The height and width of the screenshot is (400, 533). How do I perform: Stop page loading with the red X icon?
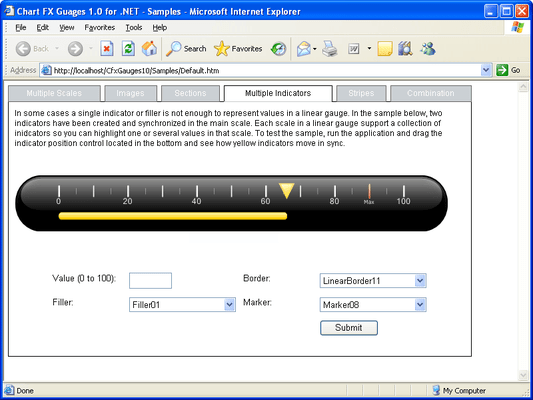click(x=107, y=49)
